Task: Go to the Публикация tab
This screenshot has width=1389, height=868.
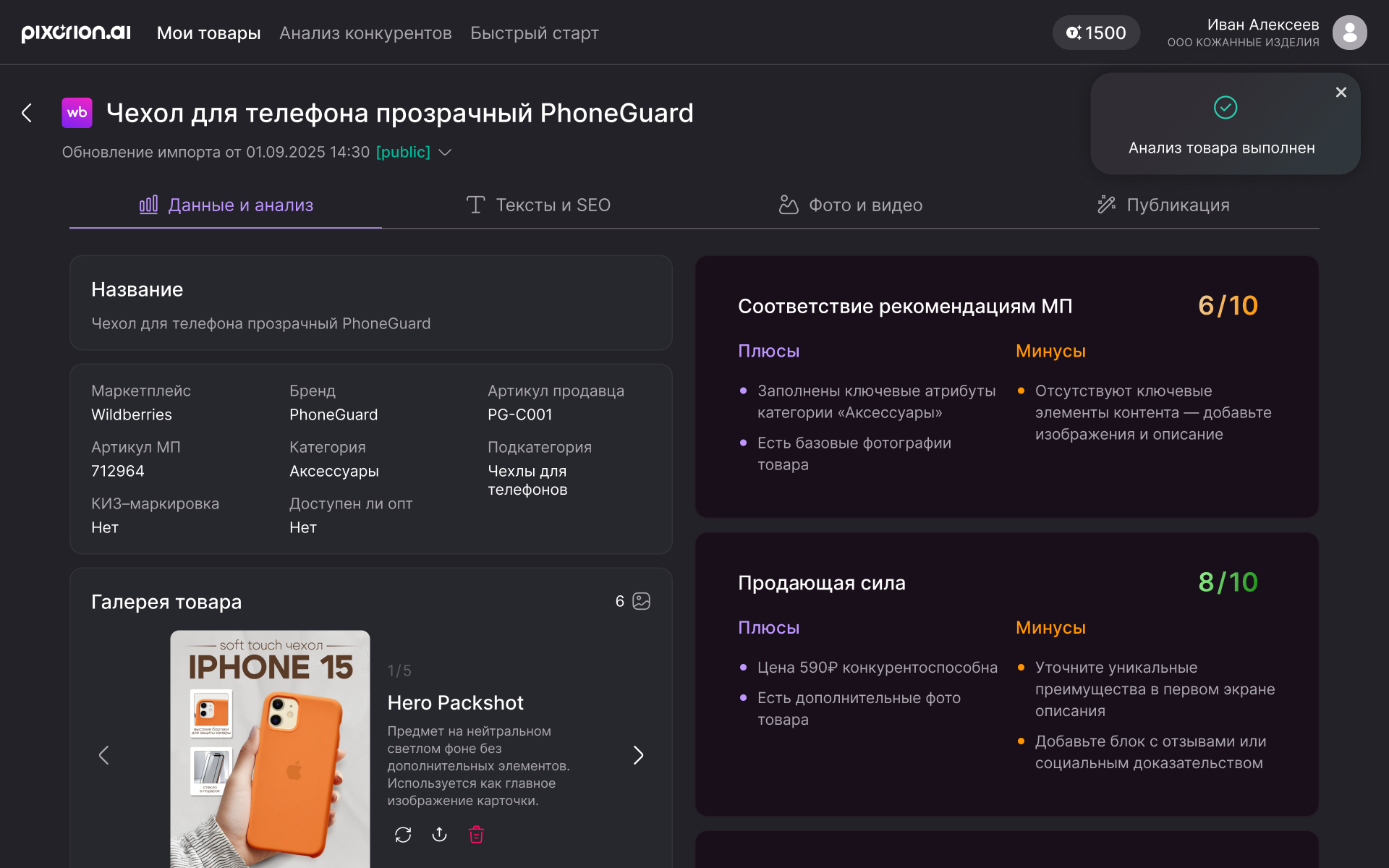Action: pos(1163,205)
